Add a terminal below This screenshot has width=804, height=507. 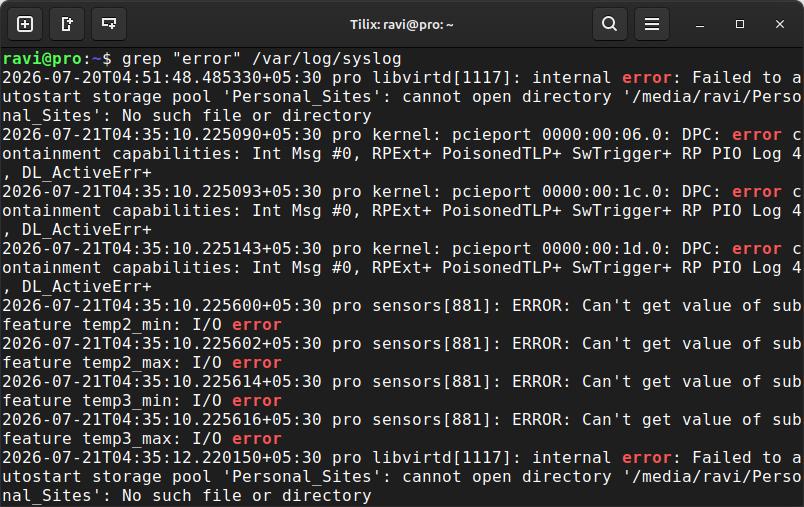[109, 24]
